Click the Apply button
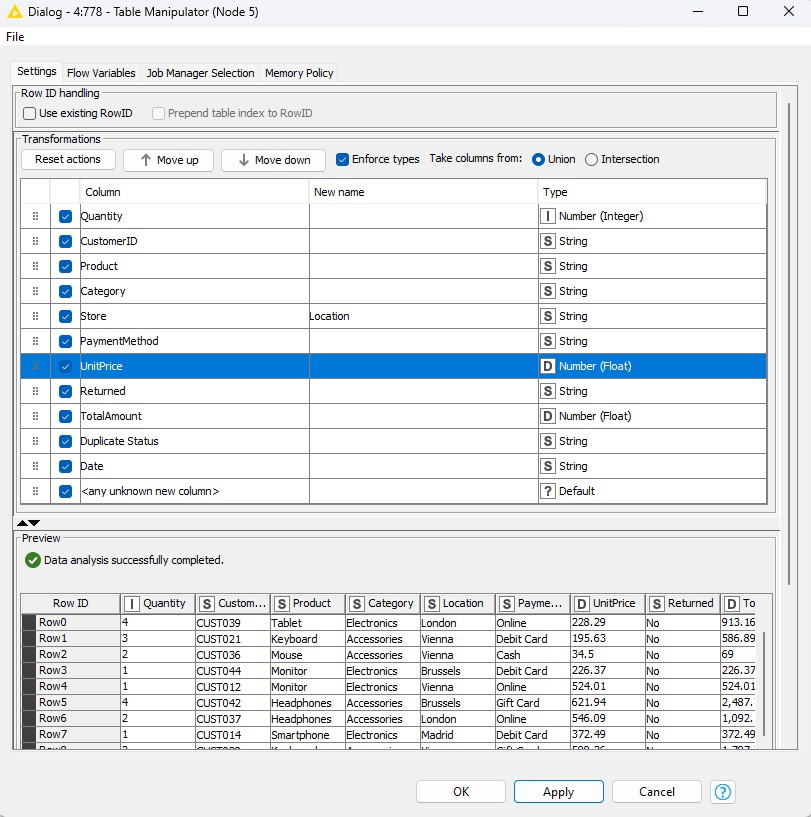 [x=558, y=791]
